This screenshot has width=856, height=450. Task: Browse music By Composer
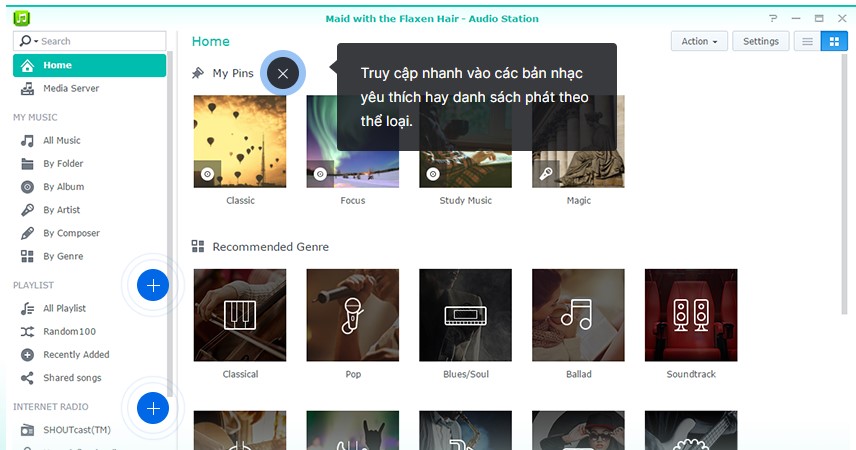click(70, 233)
